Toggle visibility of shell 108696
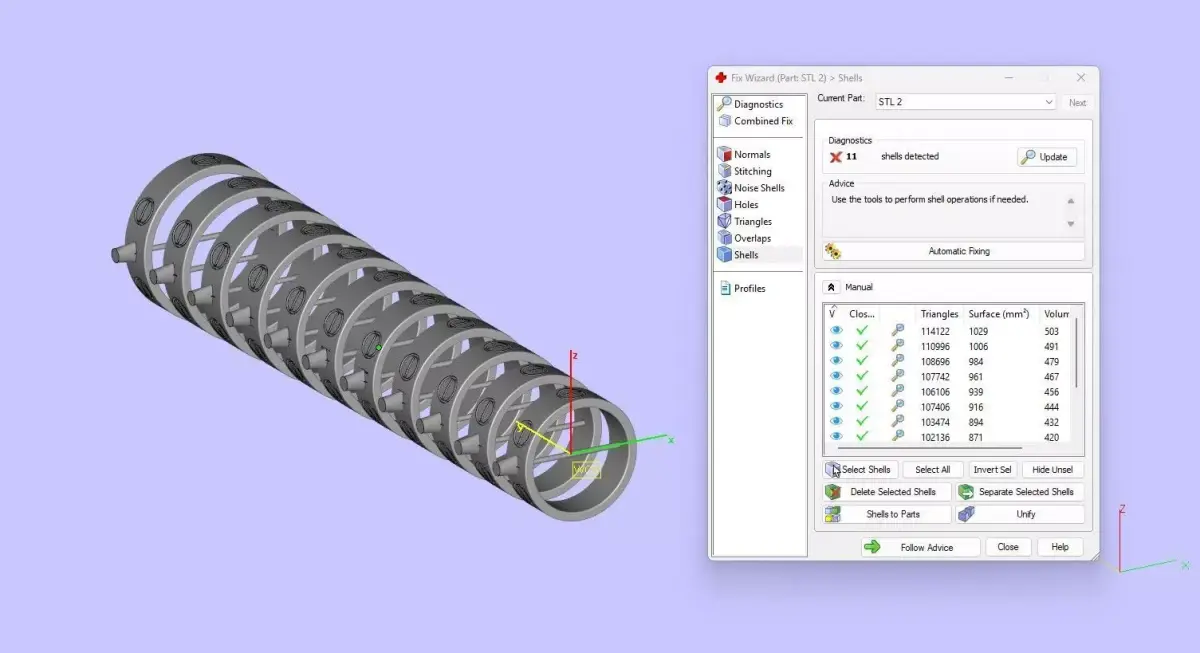The height and width of the screenshot is (653, 1200). (836, 361)
